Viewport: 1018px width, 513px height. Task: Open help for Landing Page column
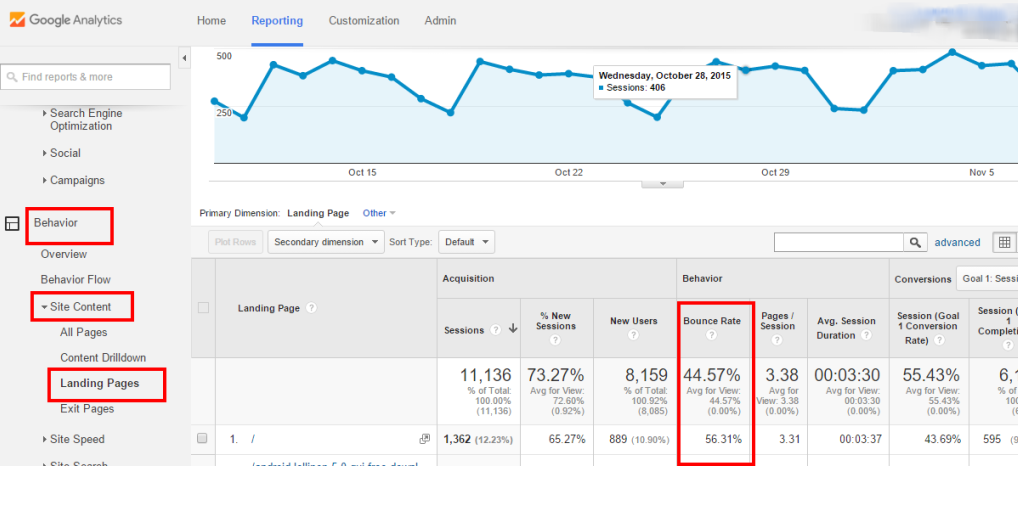311,308
